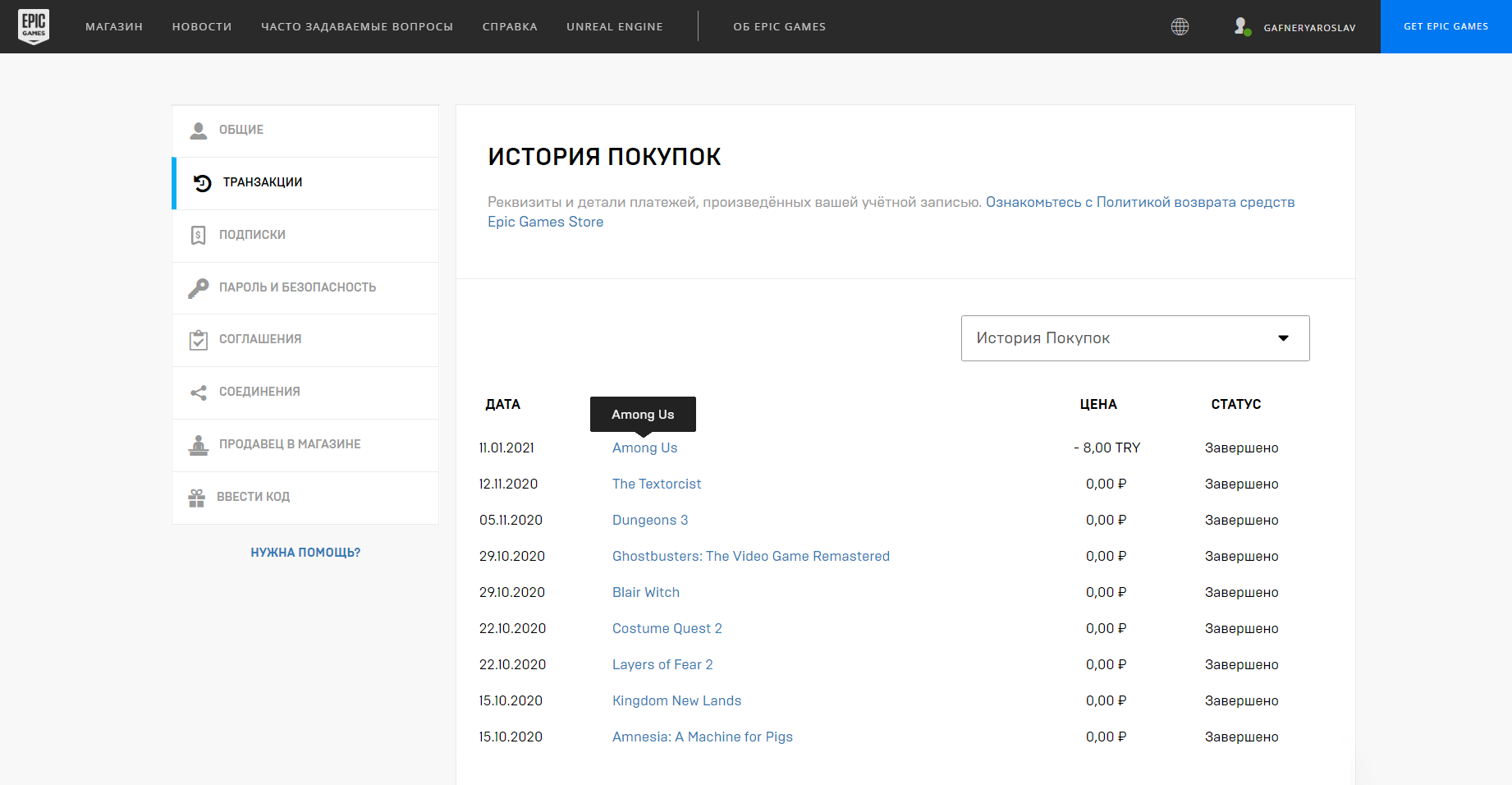
Task: Open the Layers of Fear 2 entry
Action: (662, 664)
